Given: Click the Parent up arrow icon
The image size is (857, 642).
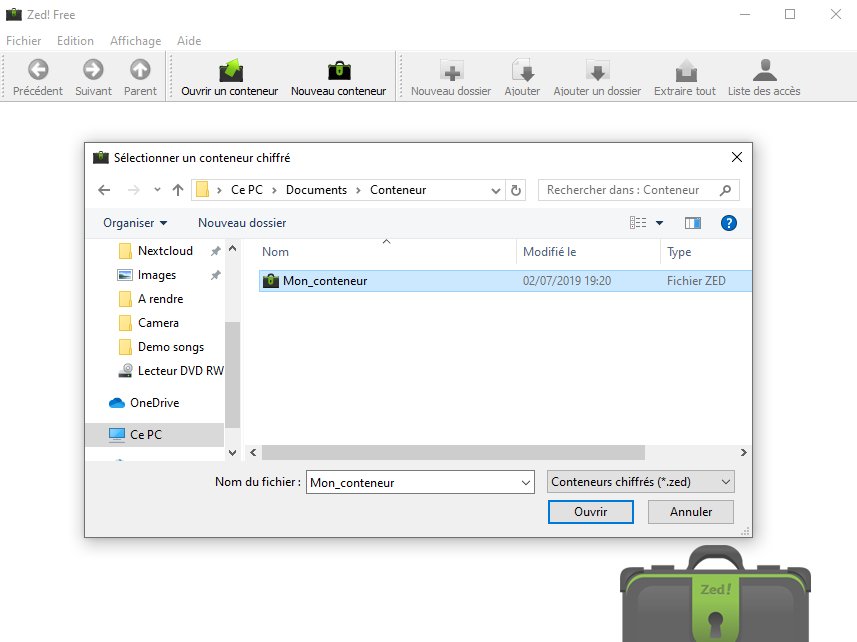Looking at the screenshot, I should click(x=140, y=69).
